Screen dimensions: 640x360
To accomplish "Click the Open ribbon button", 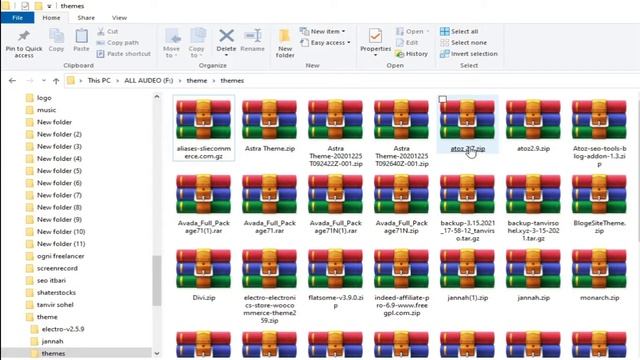I will point(412,31).
